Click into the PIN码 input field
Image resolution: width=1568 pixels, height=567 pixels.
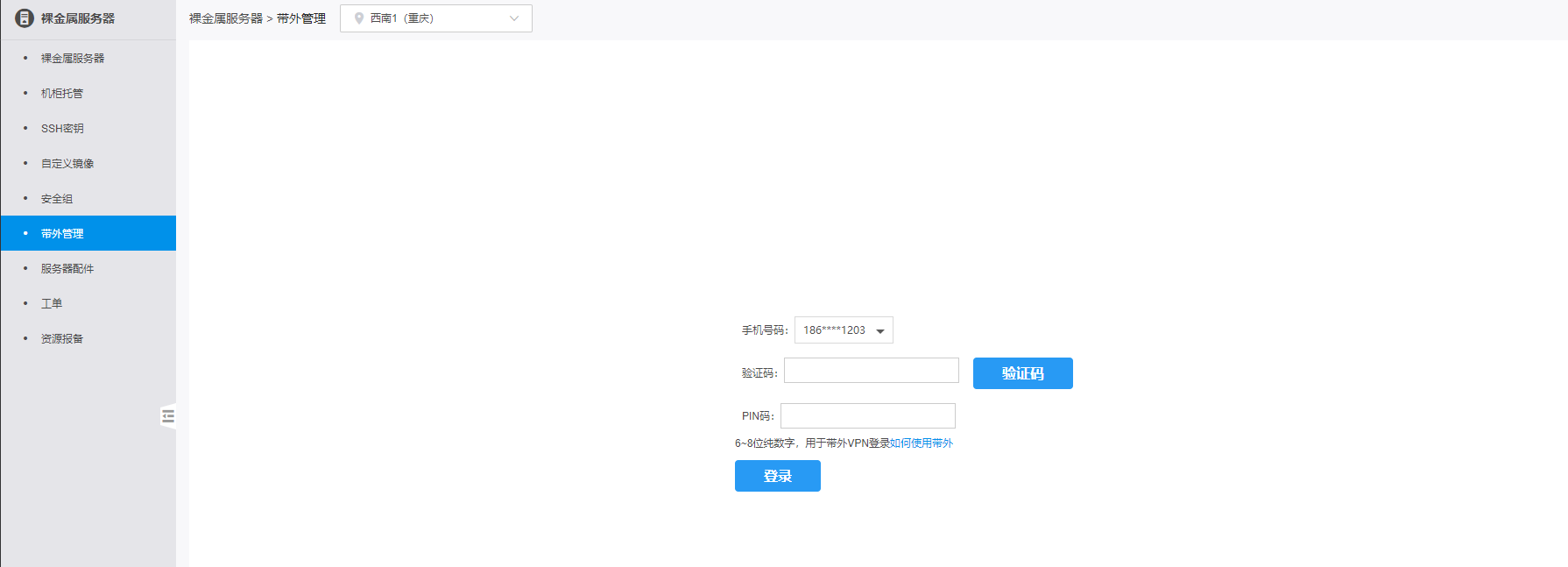pyautogui.click(x=867, y=416)
